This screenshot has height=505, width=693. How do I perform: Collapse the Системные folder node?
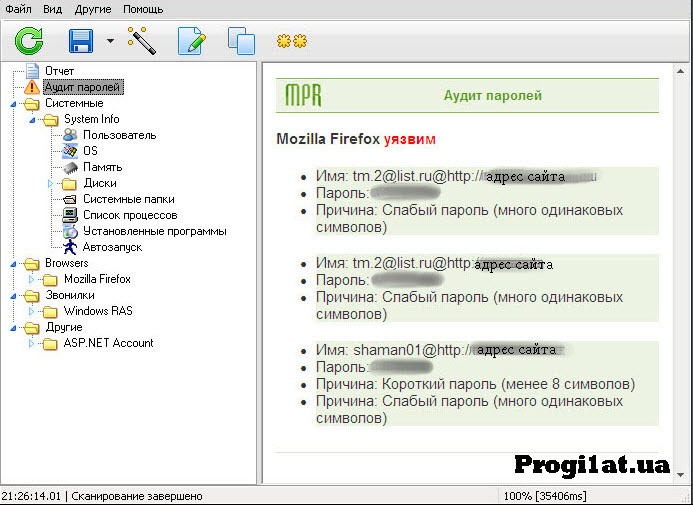13,104
